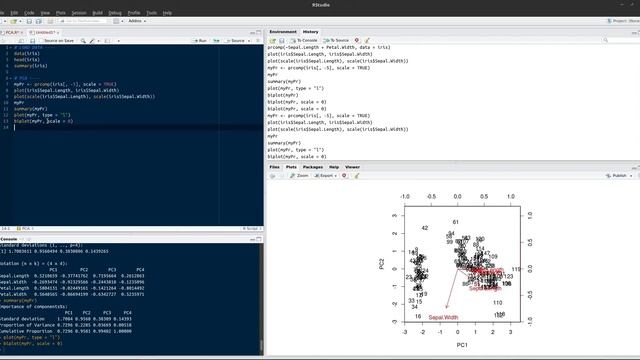Click the Save All icon in main toolbar
The width and height of the screenshot is (640, 360).
(38, 21)
